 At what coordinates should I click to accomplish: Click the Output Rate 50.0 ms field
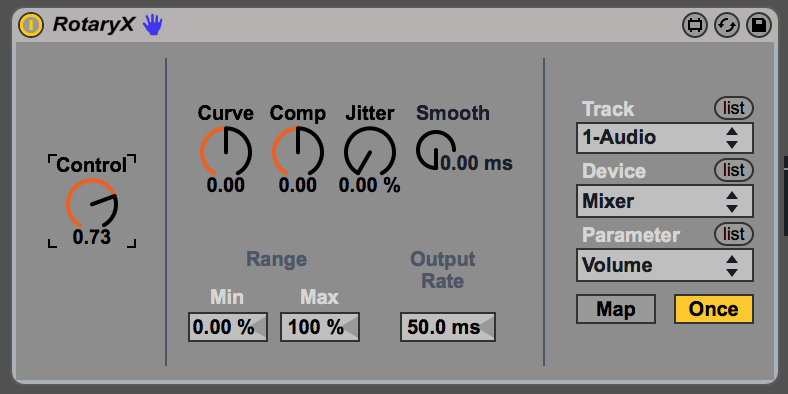[448, 327]
